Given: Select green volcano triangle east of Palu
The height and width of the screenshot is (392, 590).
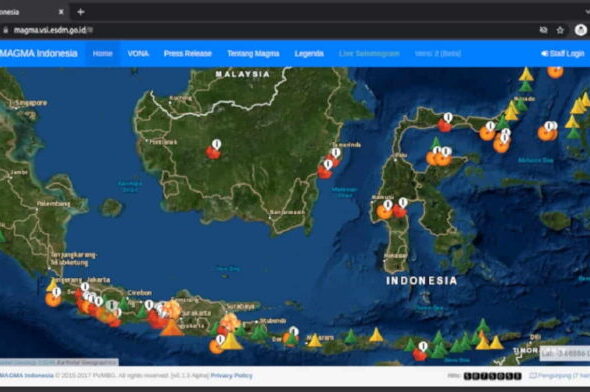Looking at the screenshot, I should click(436, 143).
